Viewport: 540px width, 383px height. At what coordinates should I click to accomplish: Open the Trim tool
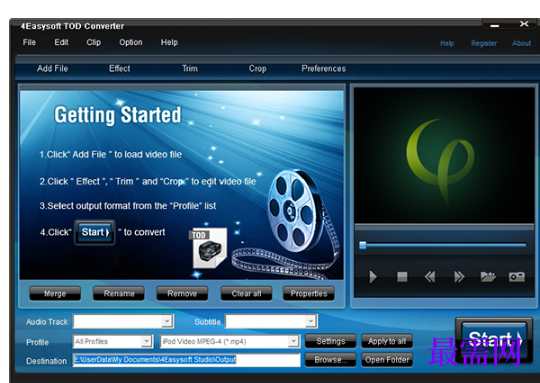click(x=190, y=69)
